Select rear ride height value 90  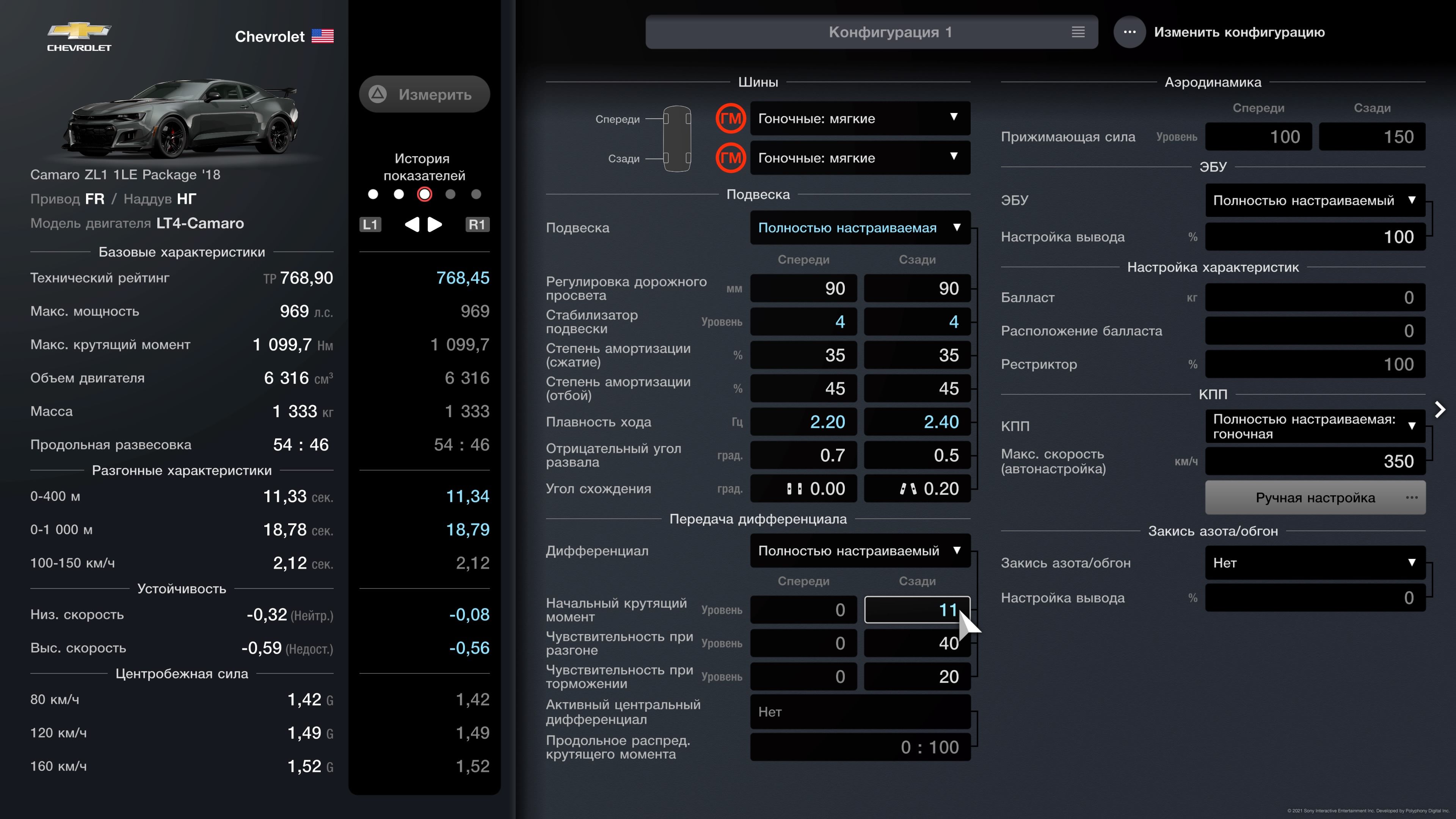click(x=917, y=288)
